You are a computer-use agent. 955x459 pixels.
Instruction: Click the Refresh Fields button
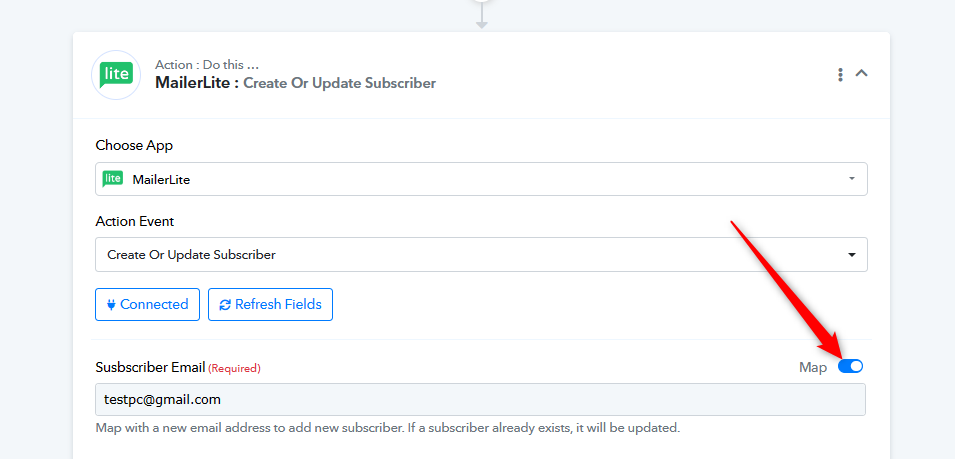(270, 304)
